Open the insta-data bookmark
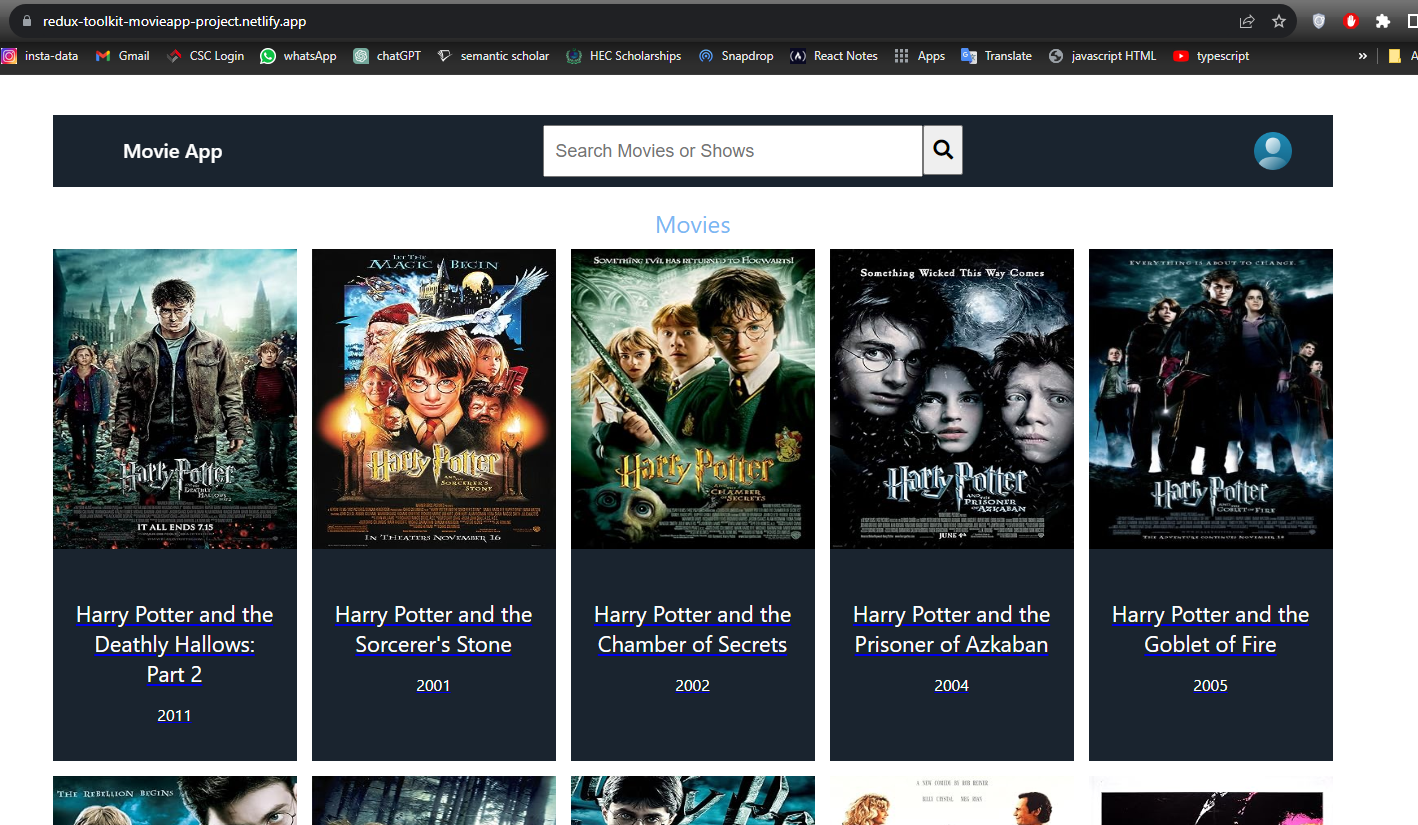 (x=40, y=56)
